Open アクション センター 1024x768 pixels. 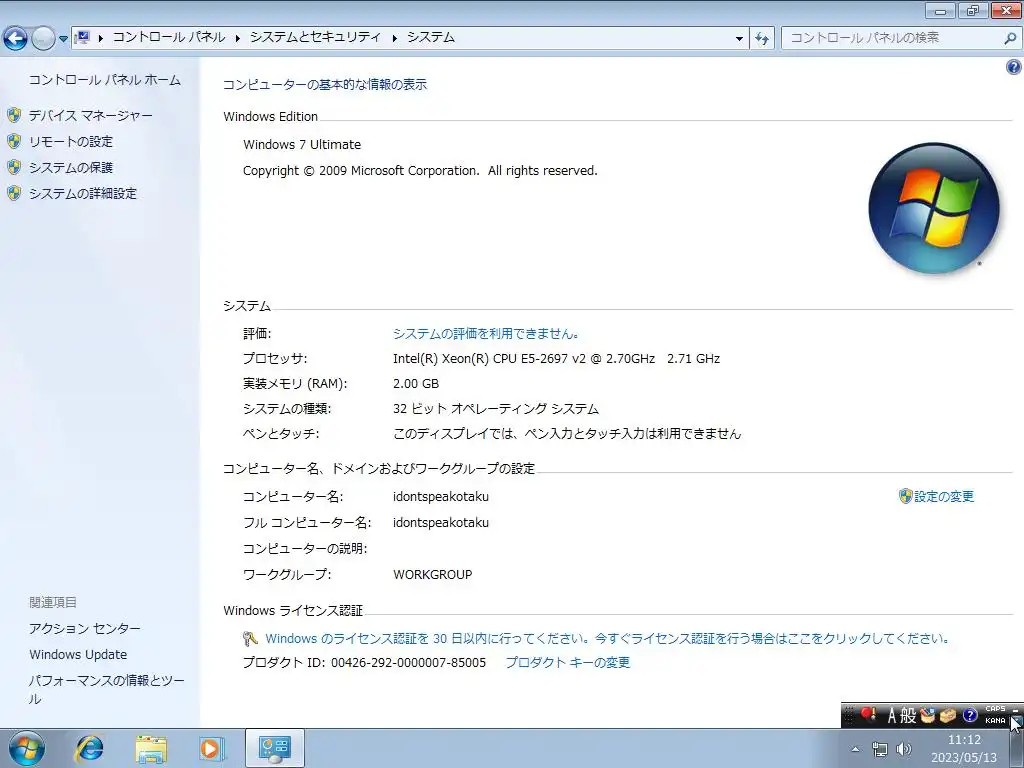(x=84, y=628)
